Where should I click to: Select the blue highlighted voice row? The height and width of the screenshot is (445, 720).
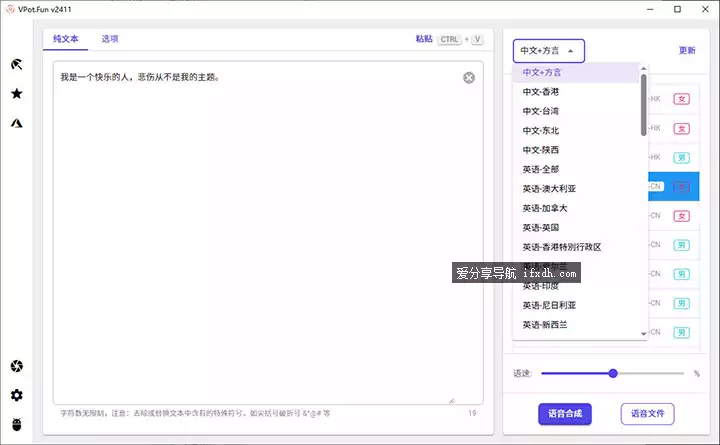click(674, 186)
